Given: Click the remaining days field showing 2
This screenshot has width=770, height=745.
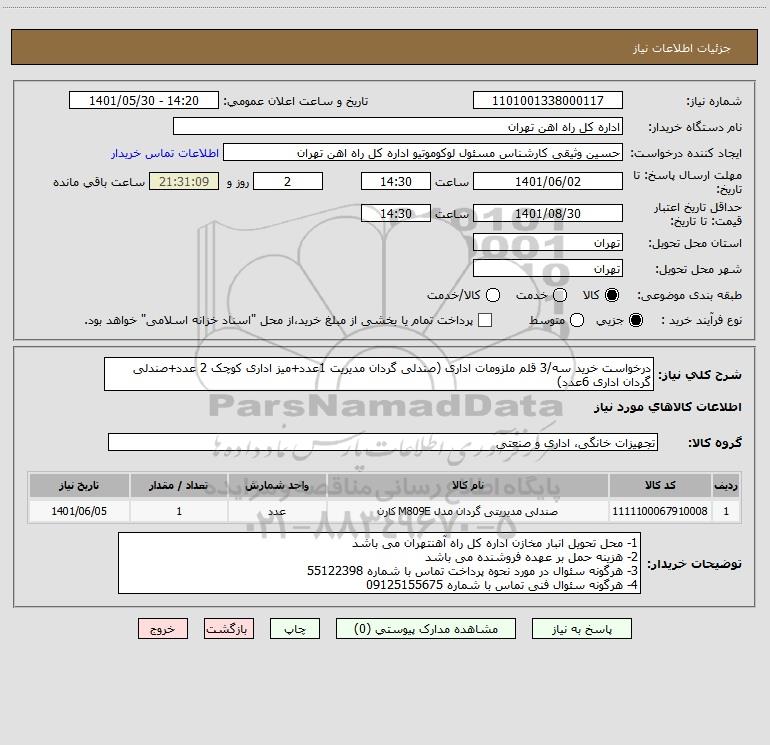Looking at the screenshot, I should coord(288,181).
